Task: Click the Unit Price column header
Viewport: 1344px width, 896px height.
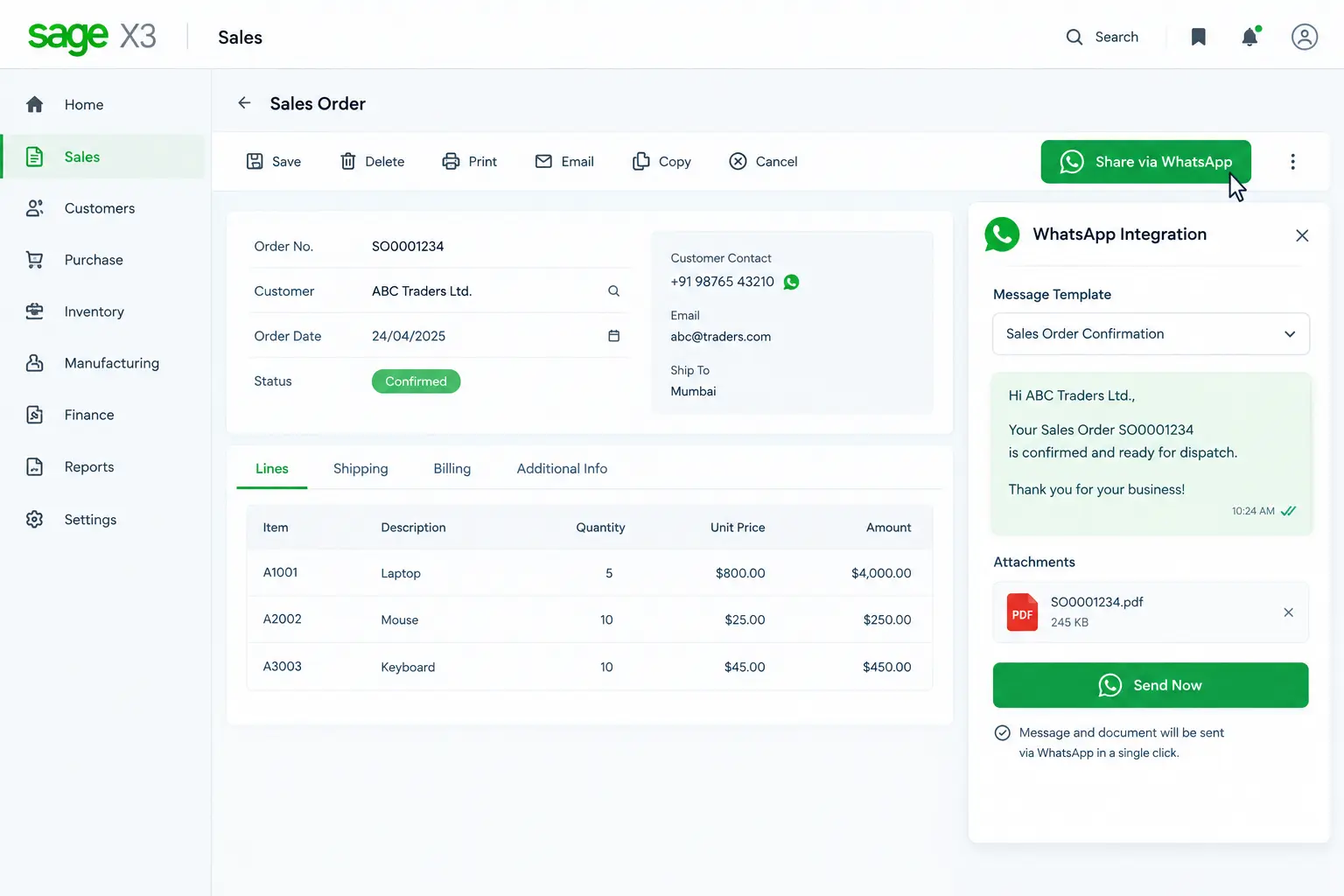Action: pos(738,528)
